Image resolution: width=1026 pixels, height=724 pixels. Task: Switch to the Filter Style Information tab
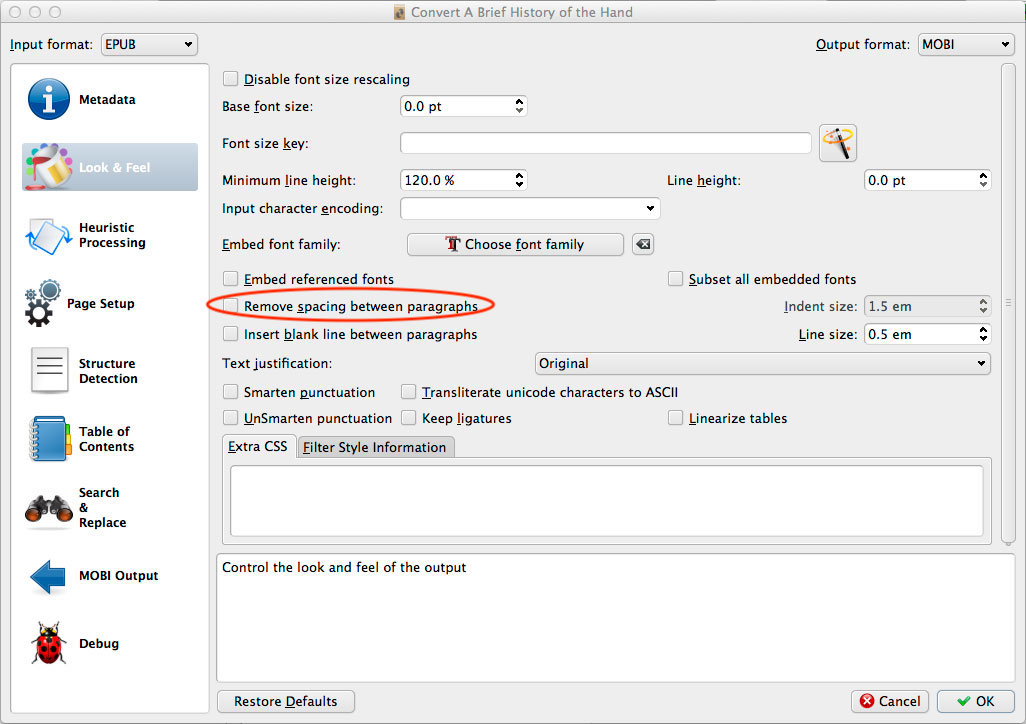point(375,447)
